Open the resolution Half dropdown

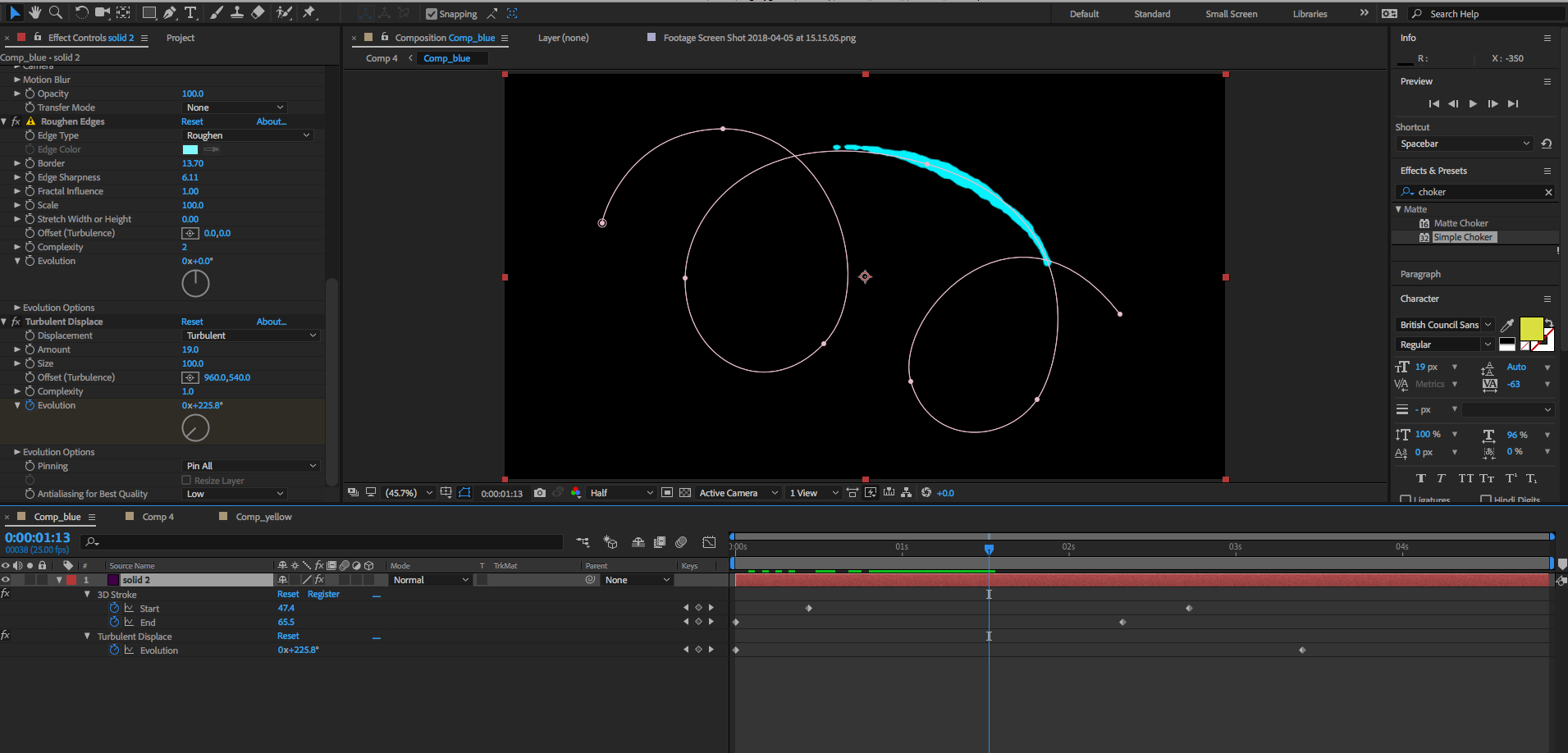coord(620,493)
